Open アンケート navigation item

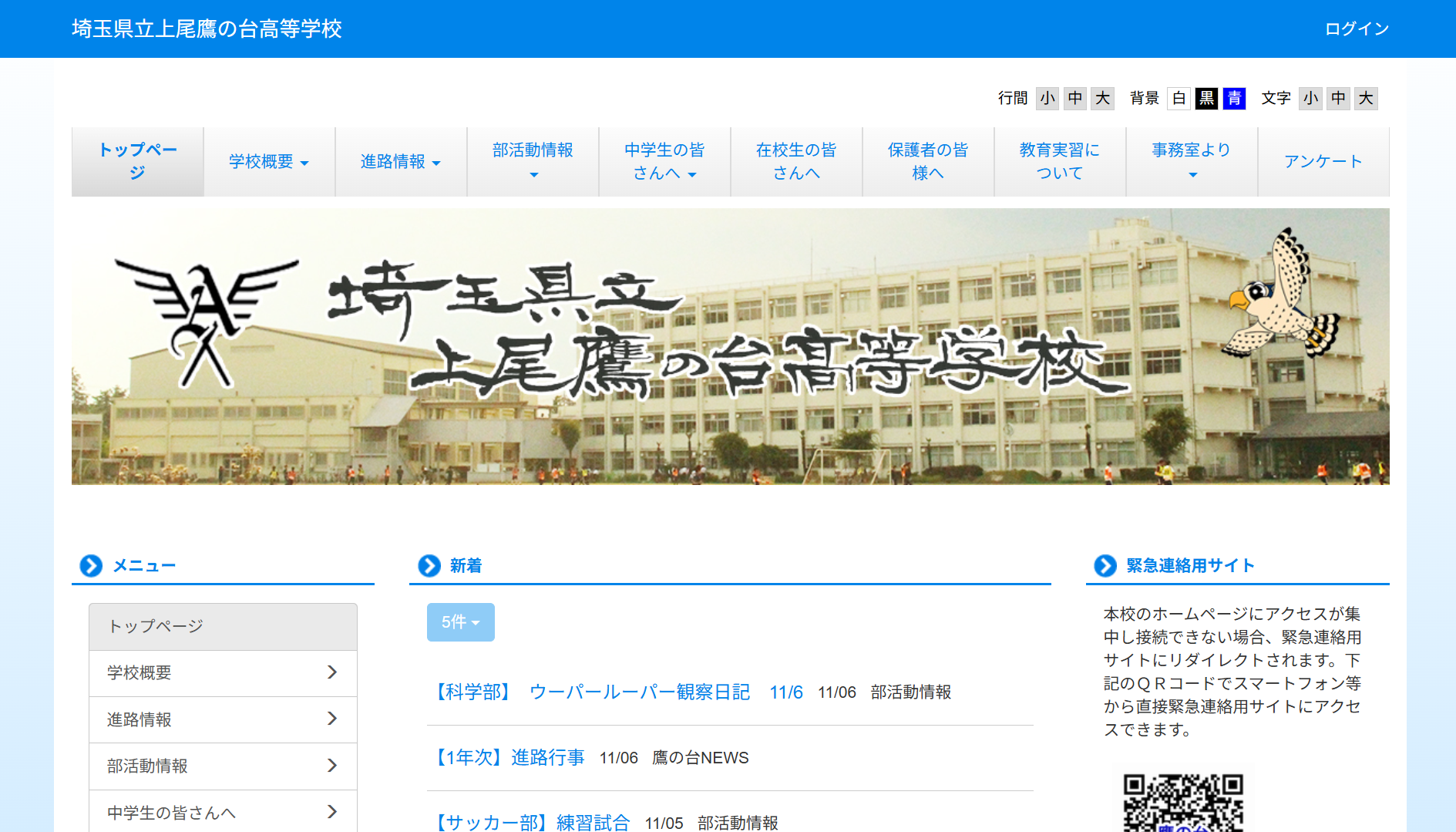(x=1323, y=162)
